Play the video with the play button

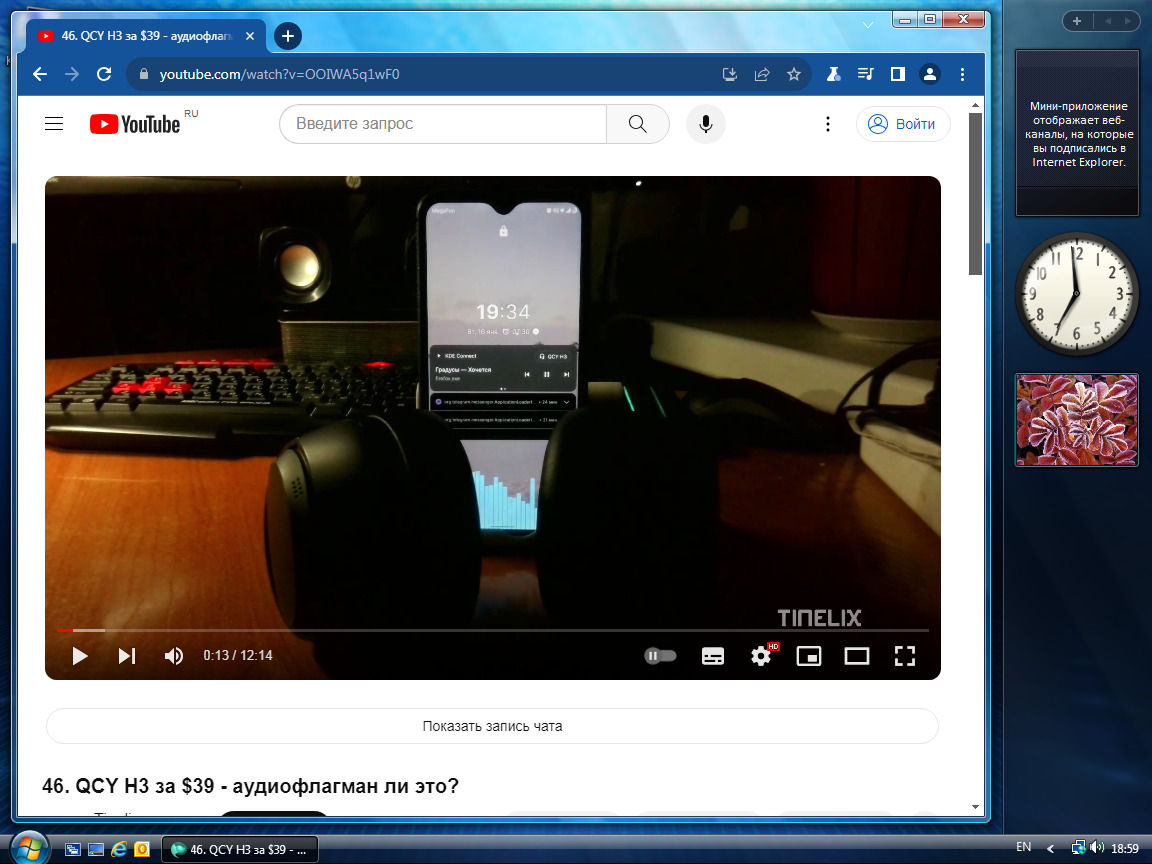coord(80,656)
